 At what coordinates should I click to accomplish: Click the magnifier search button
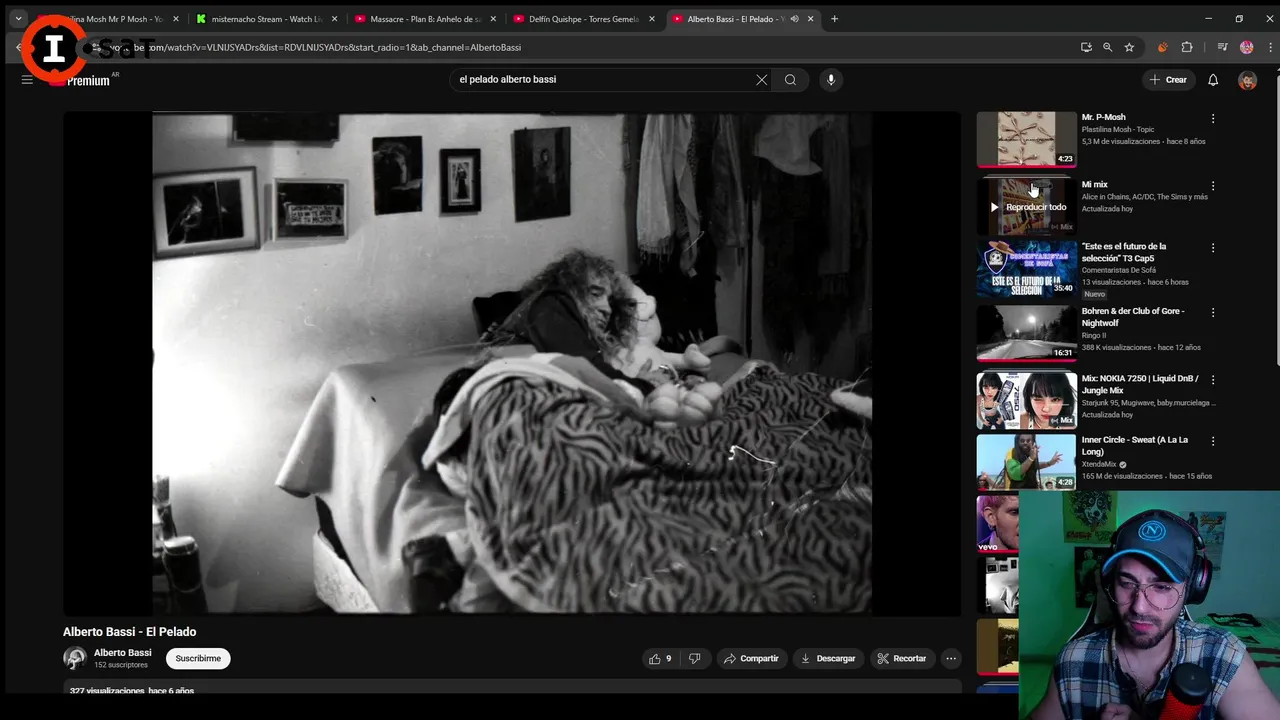790,80
